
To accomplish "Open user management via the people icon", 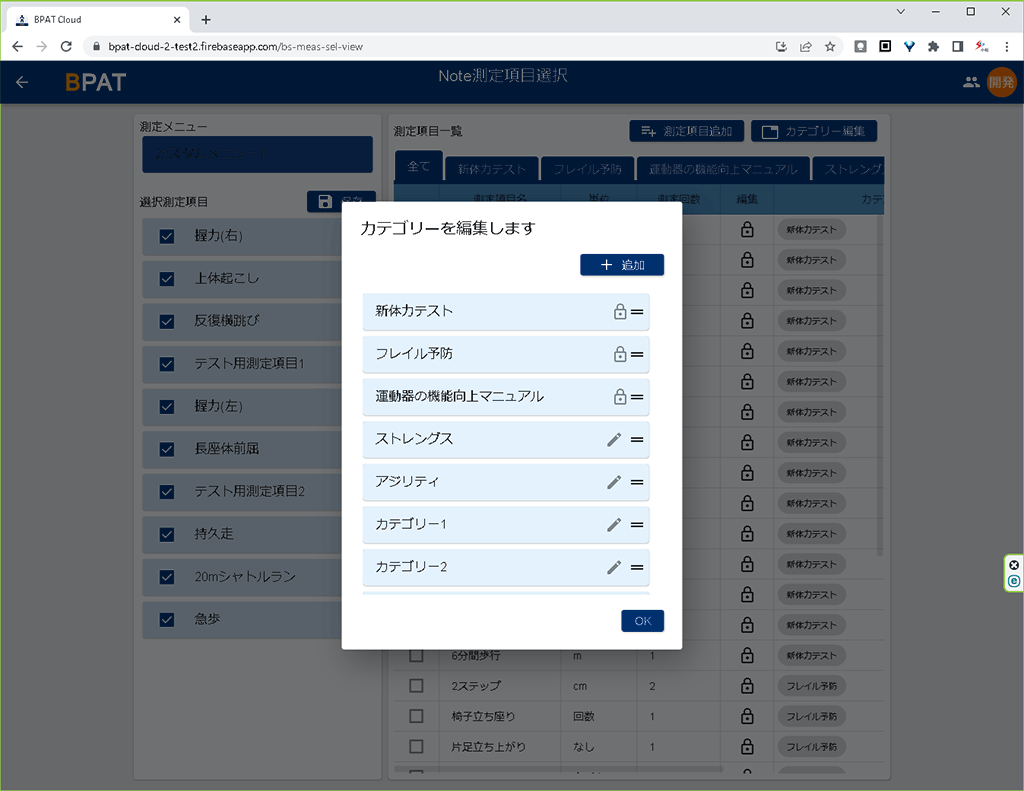I will [970, 82].
